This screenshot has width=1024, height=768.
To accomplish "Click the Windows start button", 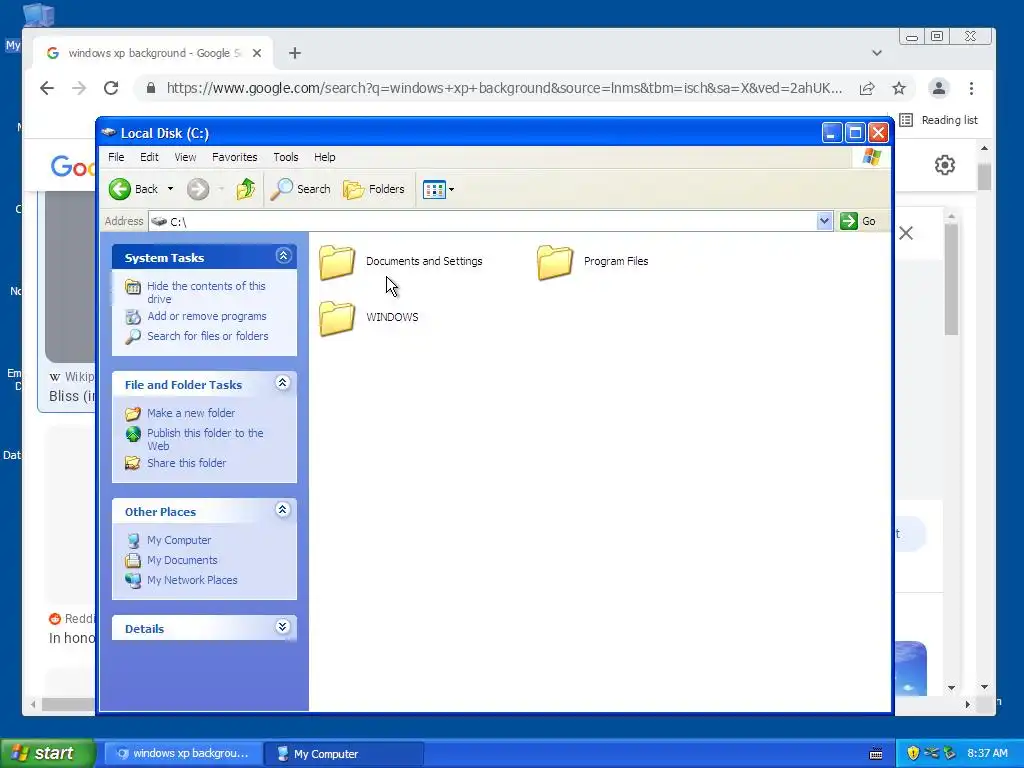I will click(x=48, y=754).
